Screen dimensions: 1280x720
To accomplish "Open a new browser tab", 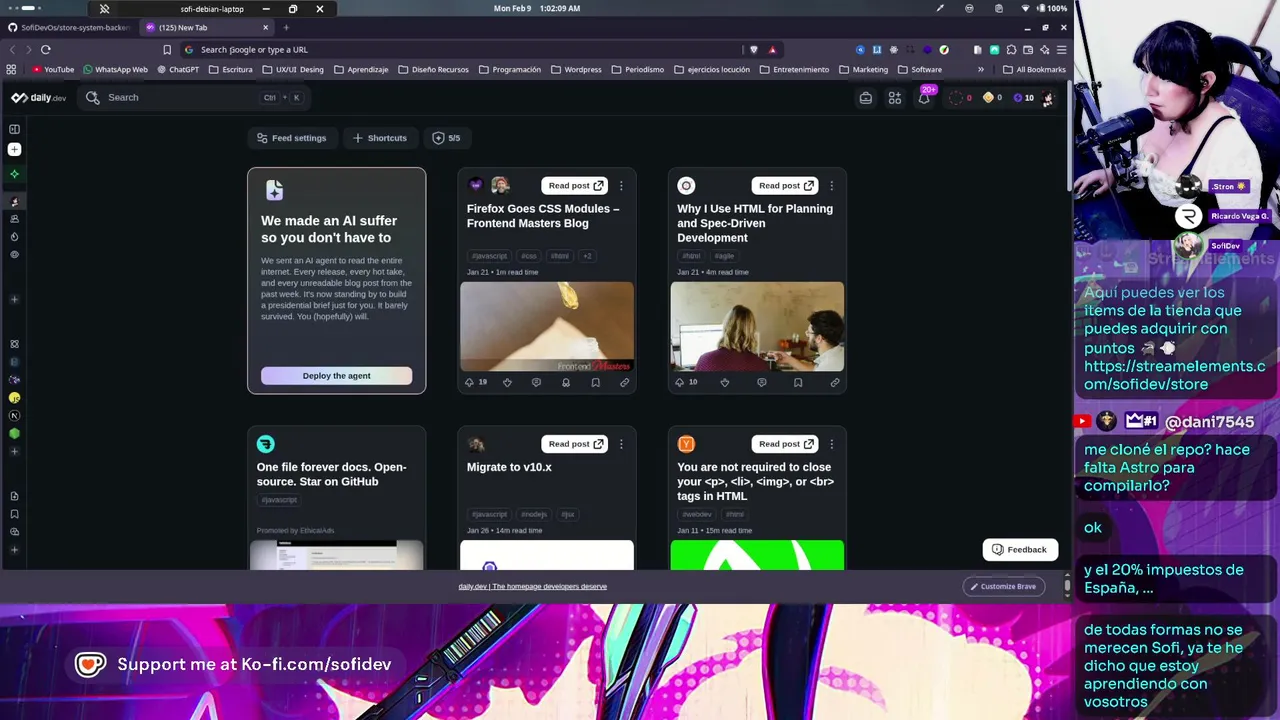I will click(285, 27).
